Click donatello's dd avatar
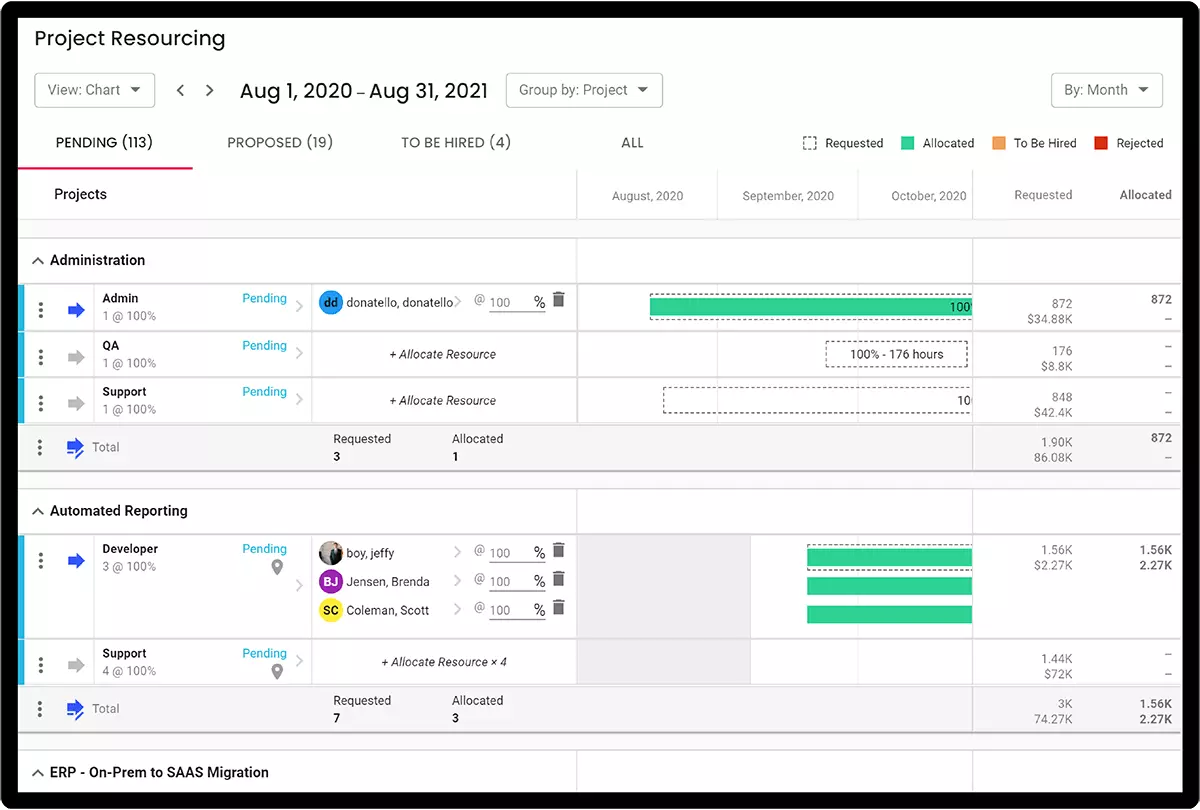The width and height of the screenshot is (1200, 810). (331, 302)
